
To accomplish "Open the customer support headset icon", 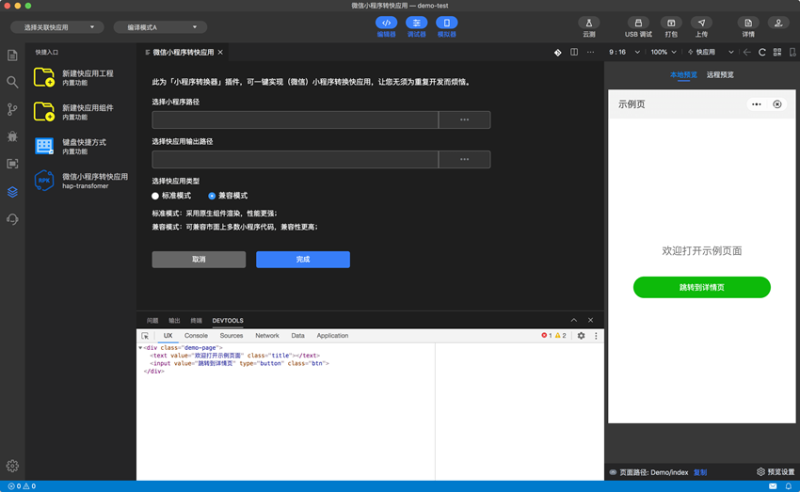I will click(12, 219).
